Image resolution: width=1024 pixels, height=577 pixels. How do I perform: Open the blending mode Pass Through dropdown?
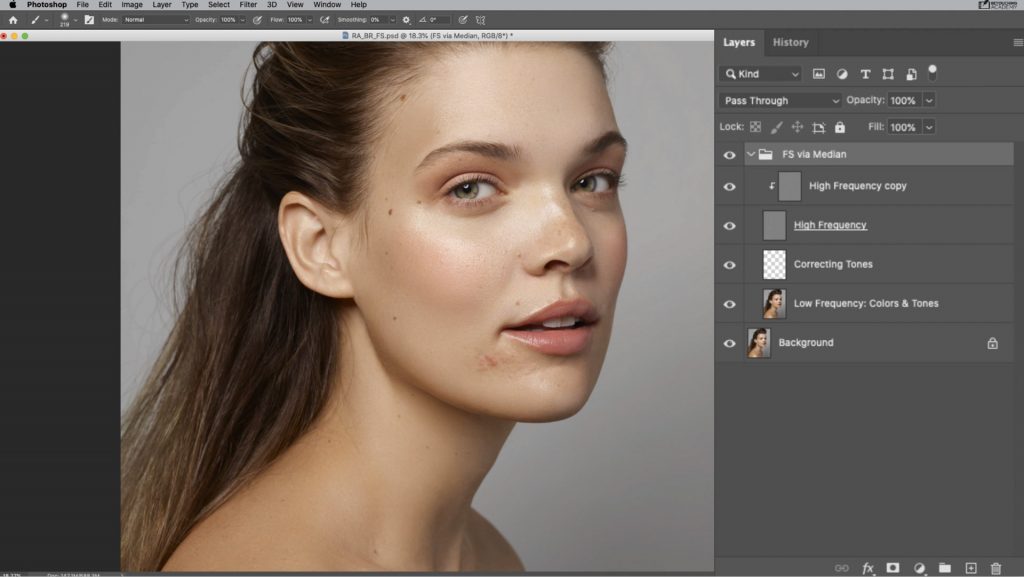tap(780, 100)
